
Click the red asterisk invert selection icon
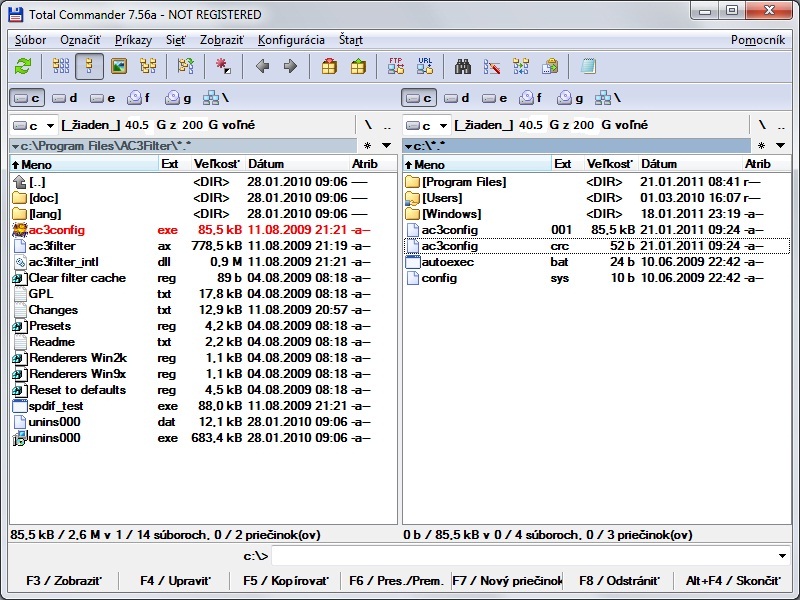click(223, 66)
